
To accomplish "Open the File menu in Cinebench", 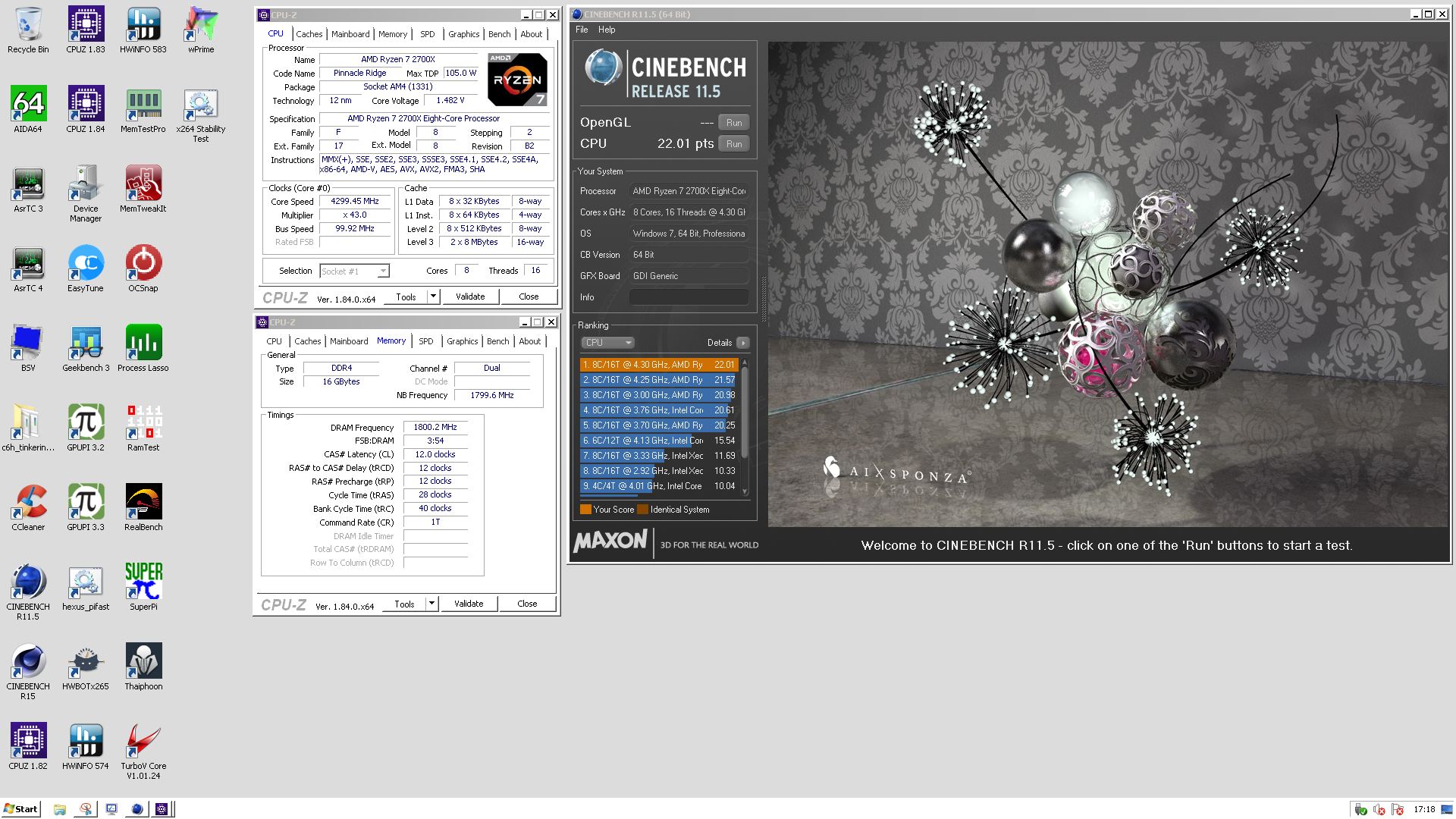I will click(582, 30).
